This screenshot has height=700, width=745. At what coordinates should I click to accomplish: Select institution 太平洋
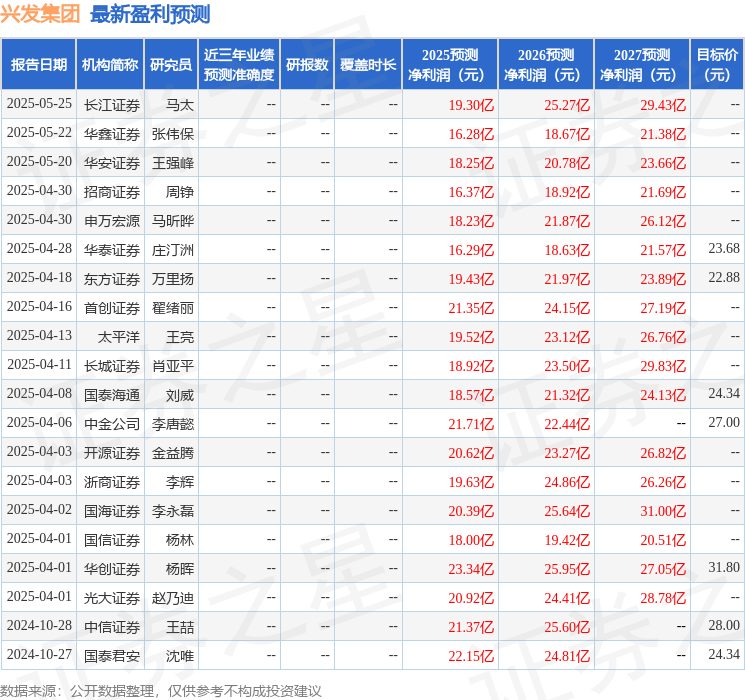click(x=119, y=337)
